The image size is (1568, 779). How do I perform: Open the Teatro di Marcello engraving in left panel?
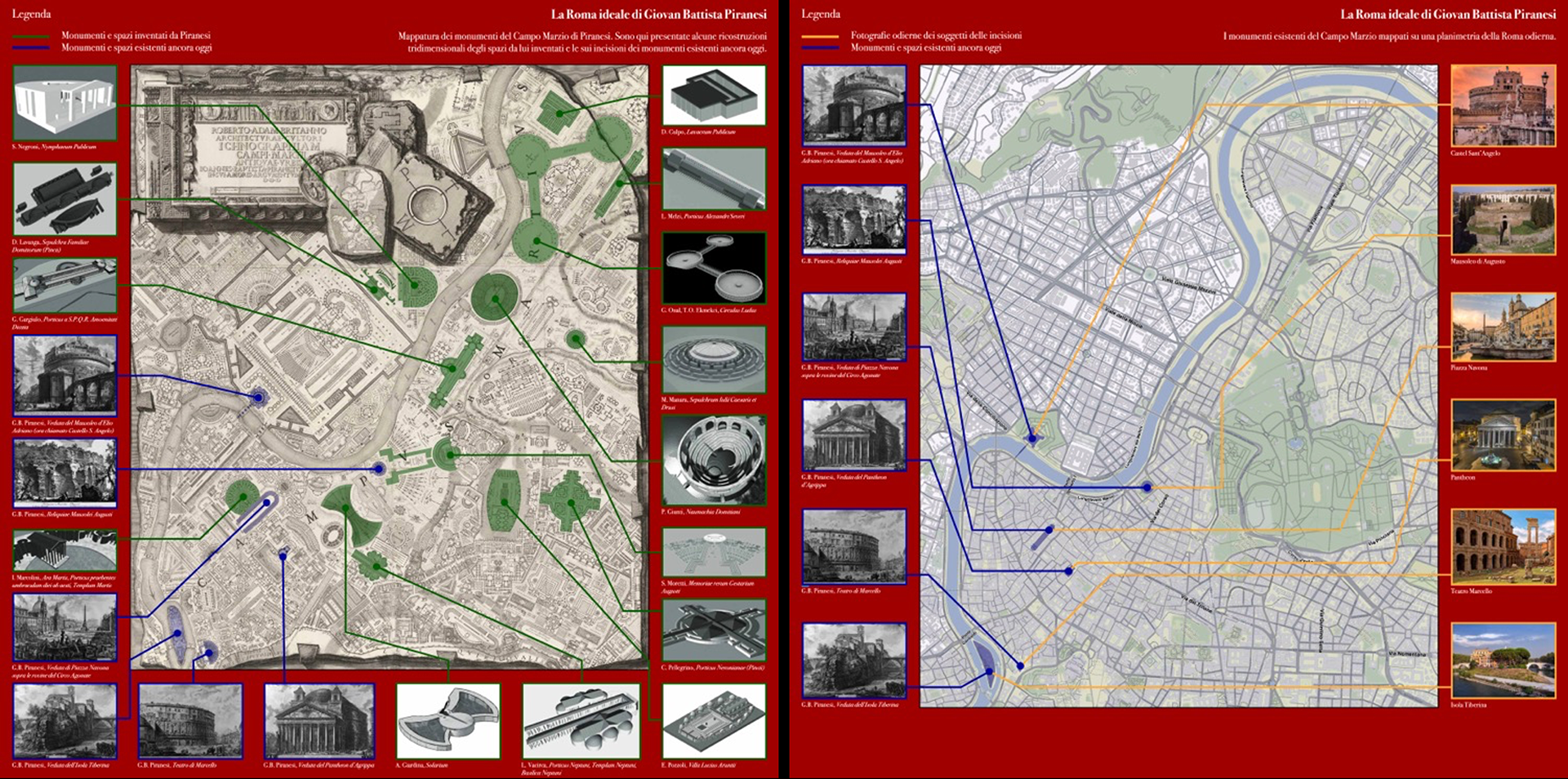point(190,722)
